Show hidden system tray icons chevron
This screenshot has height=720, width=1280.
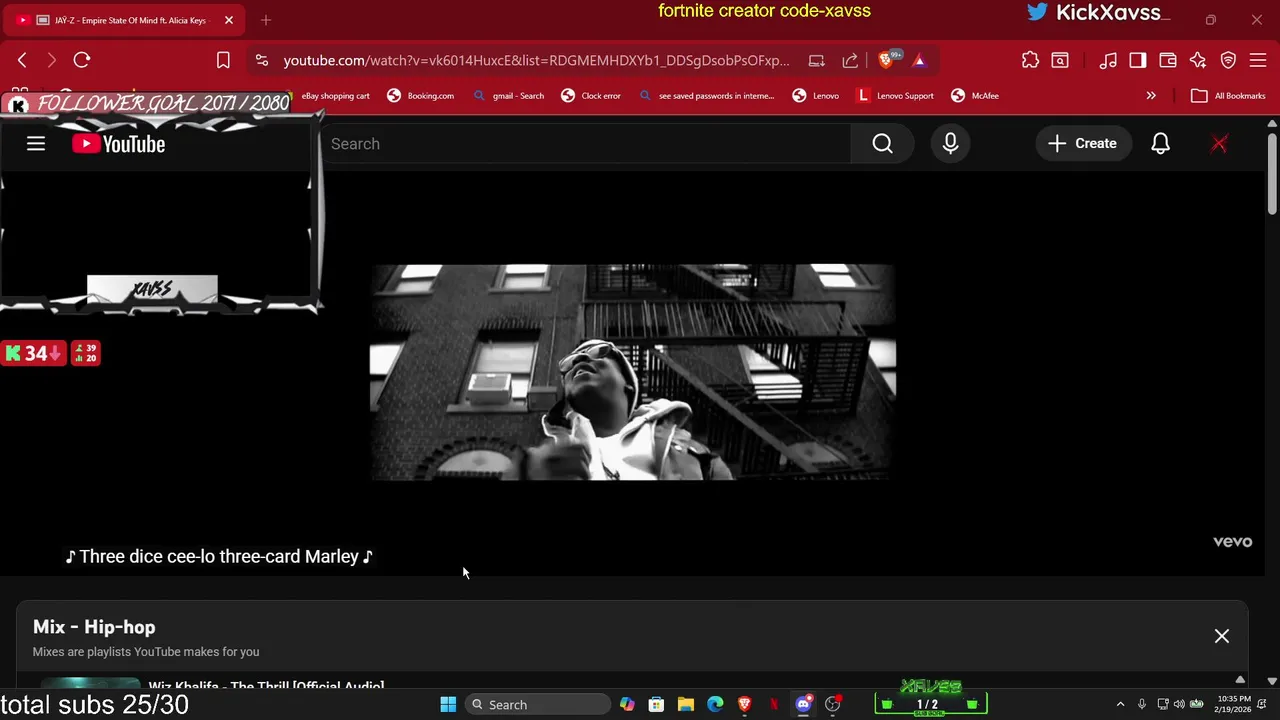[x=1120, y=705]
